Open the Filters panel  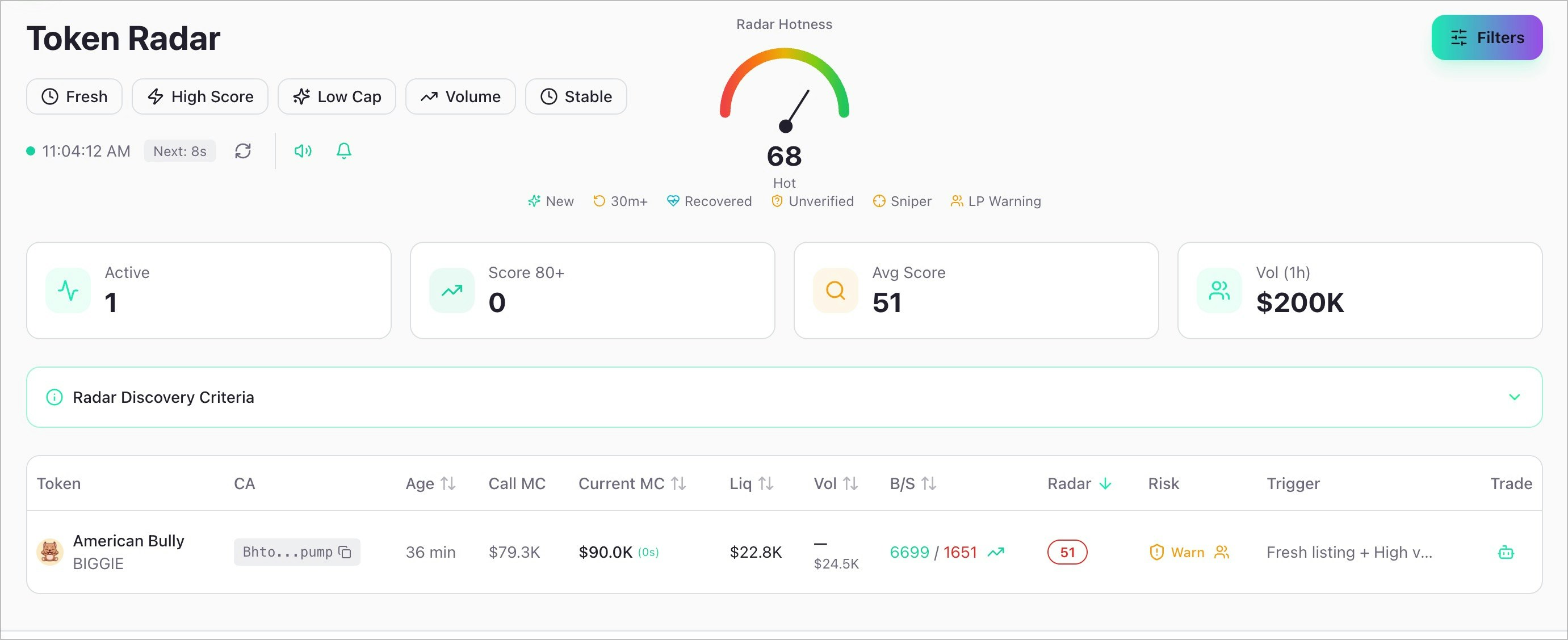click(x=1486, y=37)
